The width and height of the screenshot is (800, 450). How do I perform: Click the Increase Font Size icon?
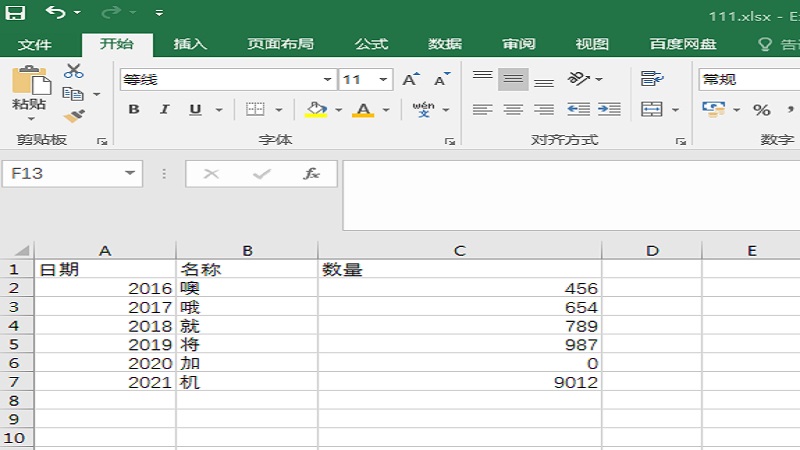click(410, 80)
